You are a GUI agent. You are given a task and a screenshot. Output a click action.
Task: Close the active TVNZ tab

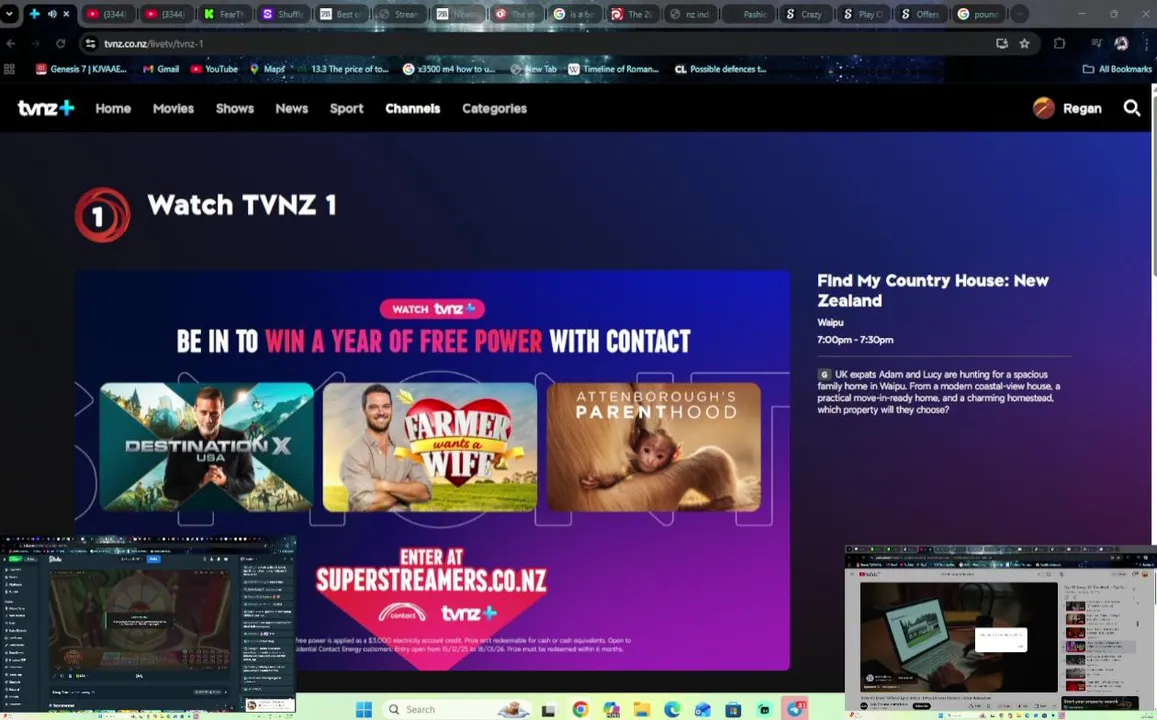(66, 14)
